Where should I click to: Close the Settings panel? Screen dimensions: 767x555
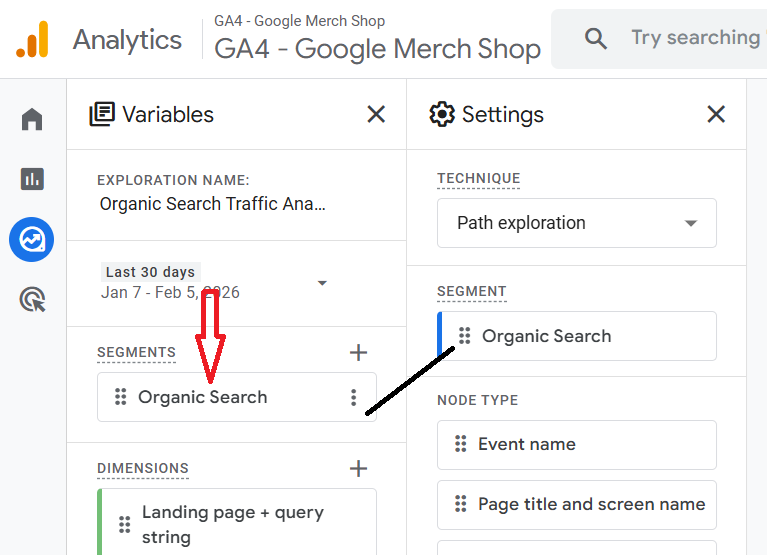(x=716, y=114)
